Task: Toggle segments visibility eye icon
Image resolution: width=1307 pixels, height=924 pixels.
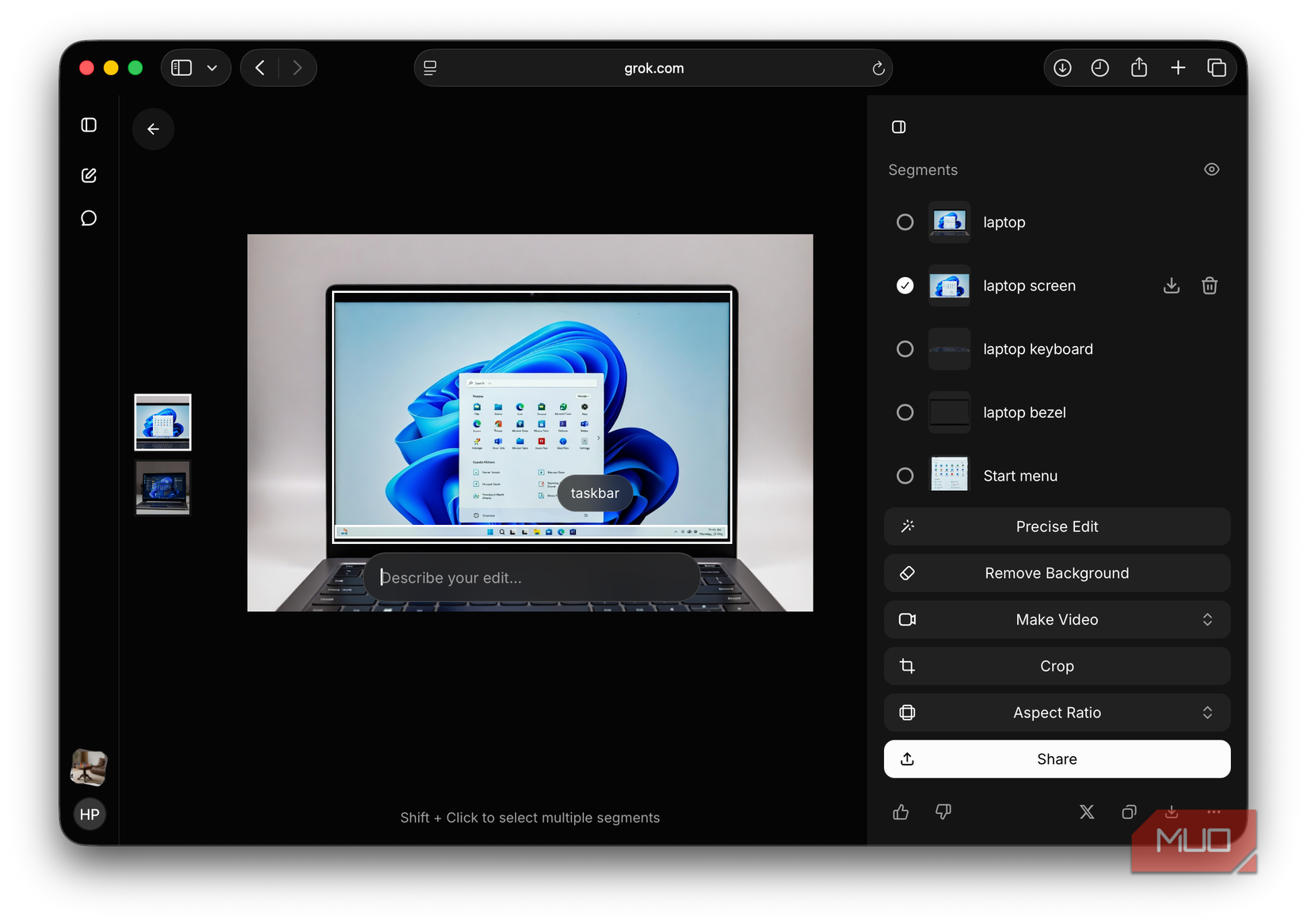Action: [x=1211, y=169]
